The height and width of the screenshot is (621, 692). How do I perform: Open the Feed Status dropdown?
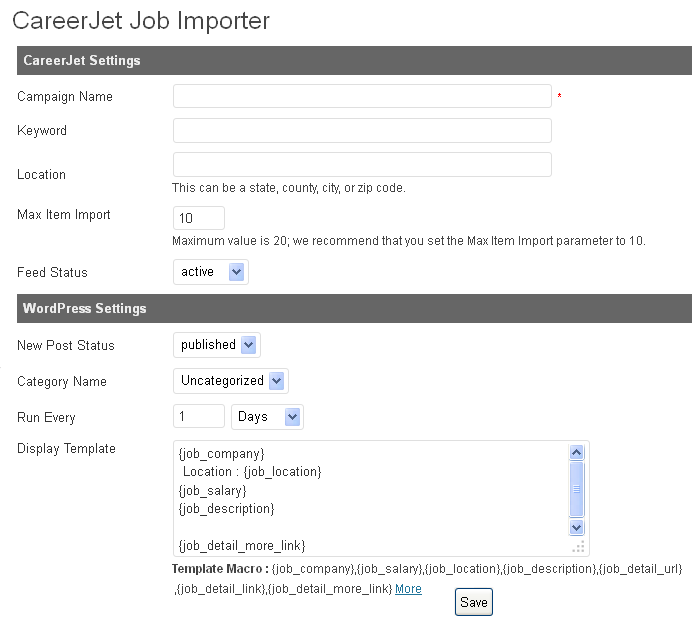(210, 272)
